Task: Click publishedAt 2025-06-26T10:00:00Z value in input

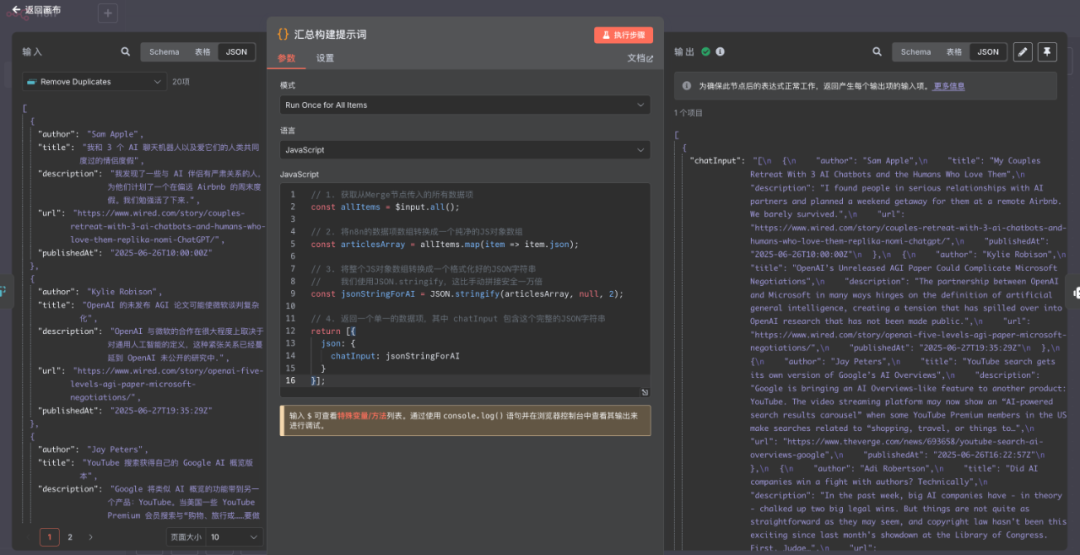Action: [x=161, y=253]
